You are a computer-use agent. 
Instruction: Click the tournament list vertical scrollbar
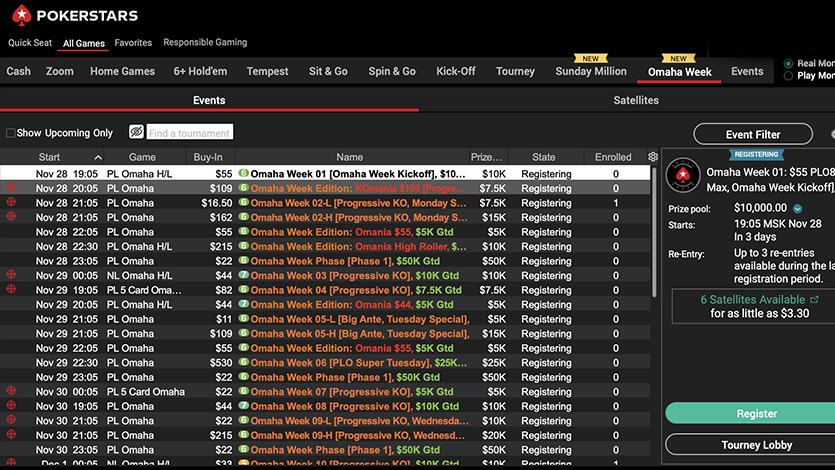pyautogui.click(x=654, y=232)
